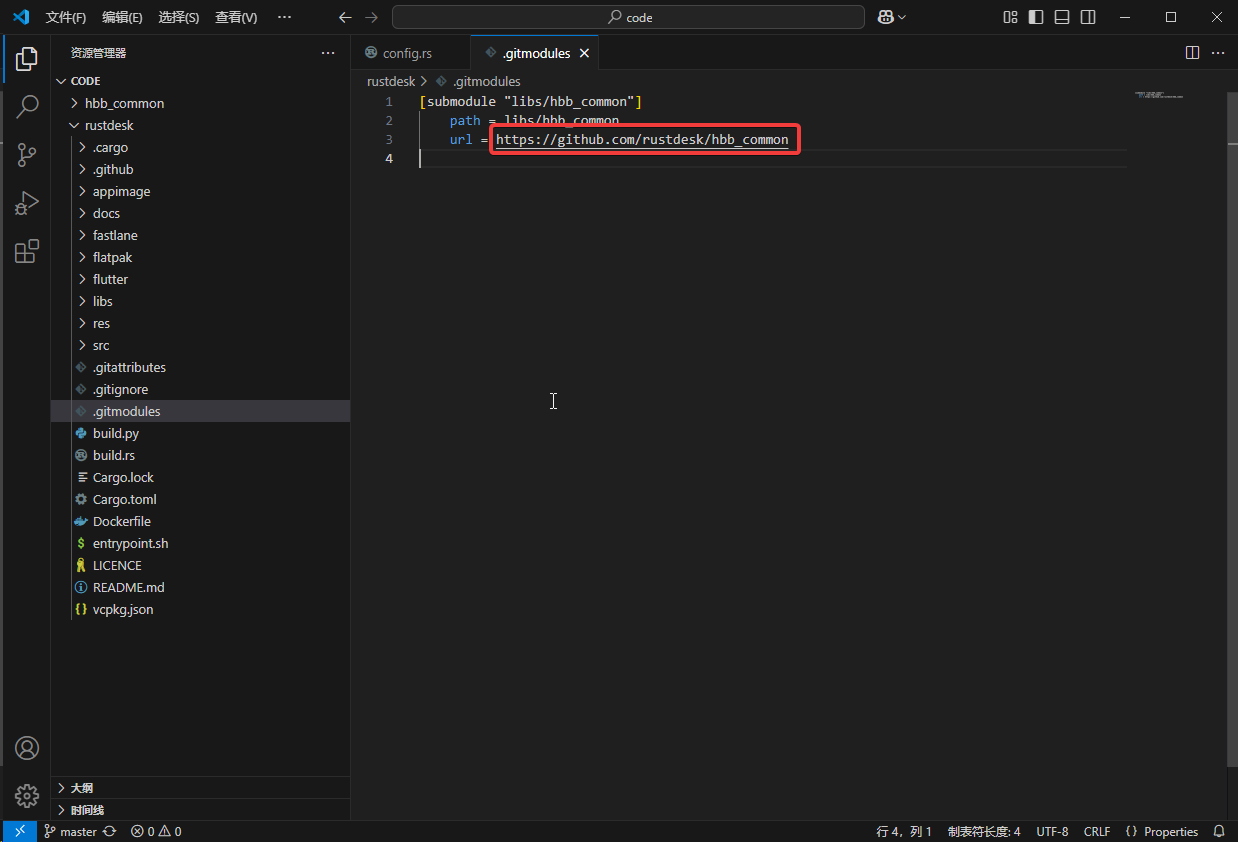Open the Accounts menu icon
Image resolution: width=1238 pixels, height=842 pixels.
click(x=27, y=748)
